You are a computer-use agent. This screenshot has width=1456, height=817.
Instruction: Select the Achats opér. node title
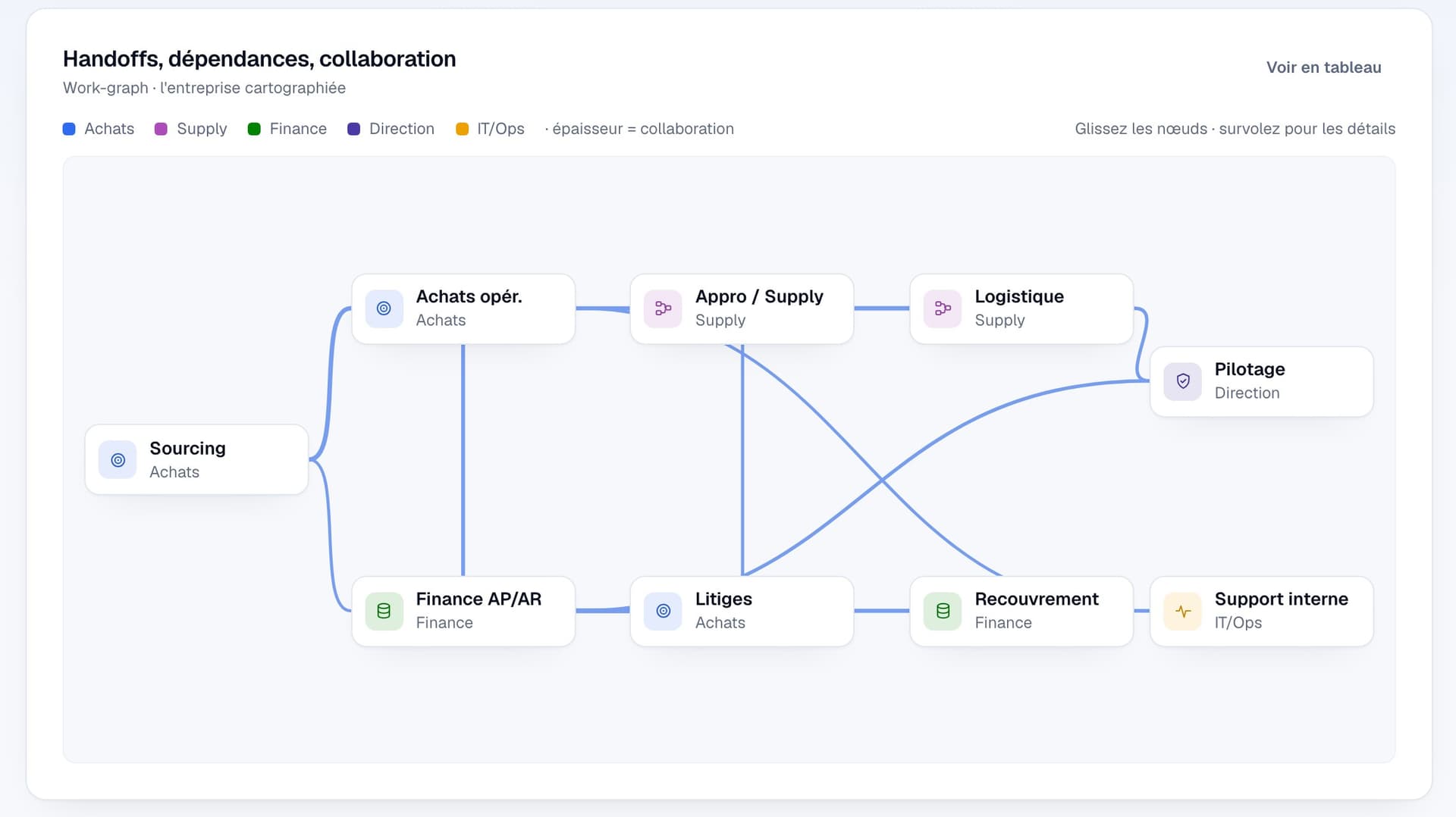tap(469, 296)
